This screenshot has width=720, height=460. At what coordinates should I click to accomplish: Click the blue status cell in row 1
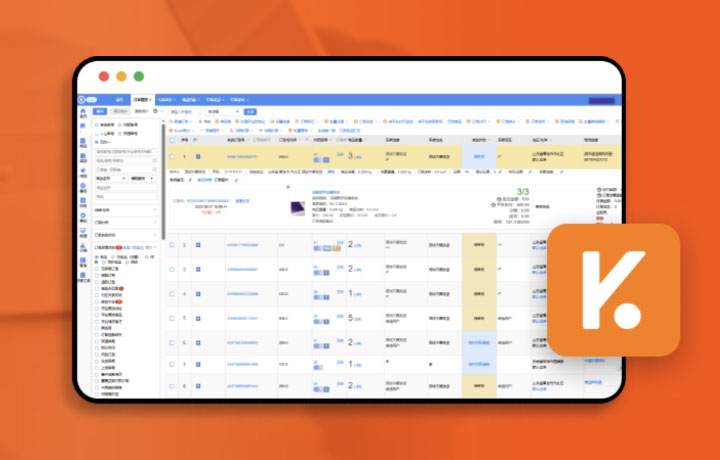pos(479,157)
